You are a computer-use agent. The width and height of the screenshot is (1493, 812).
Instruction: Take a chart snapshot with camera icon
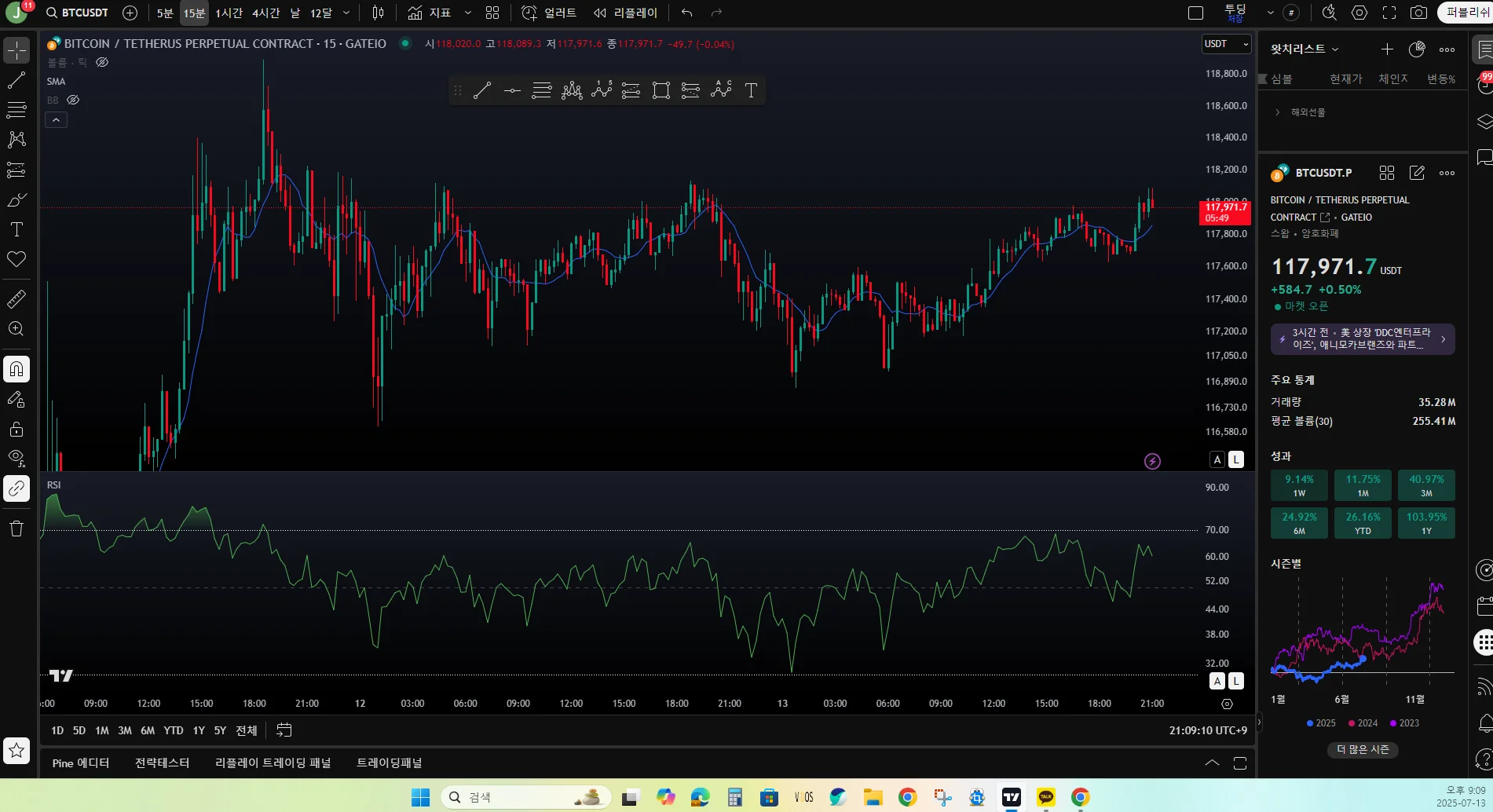pyautogui.click(x=1418, y=13)
